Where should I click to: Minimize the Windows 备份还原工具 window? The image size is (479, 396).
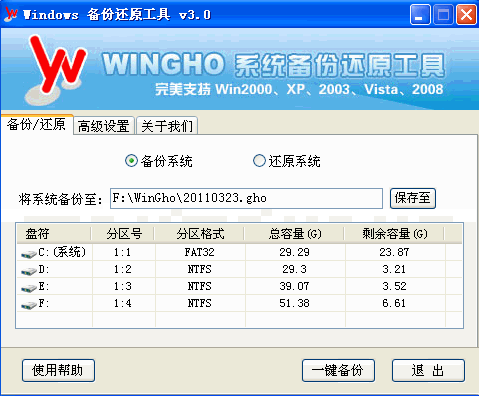(420, 15)
